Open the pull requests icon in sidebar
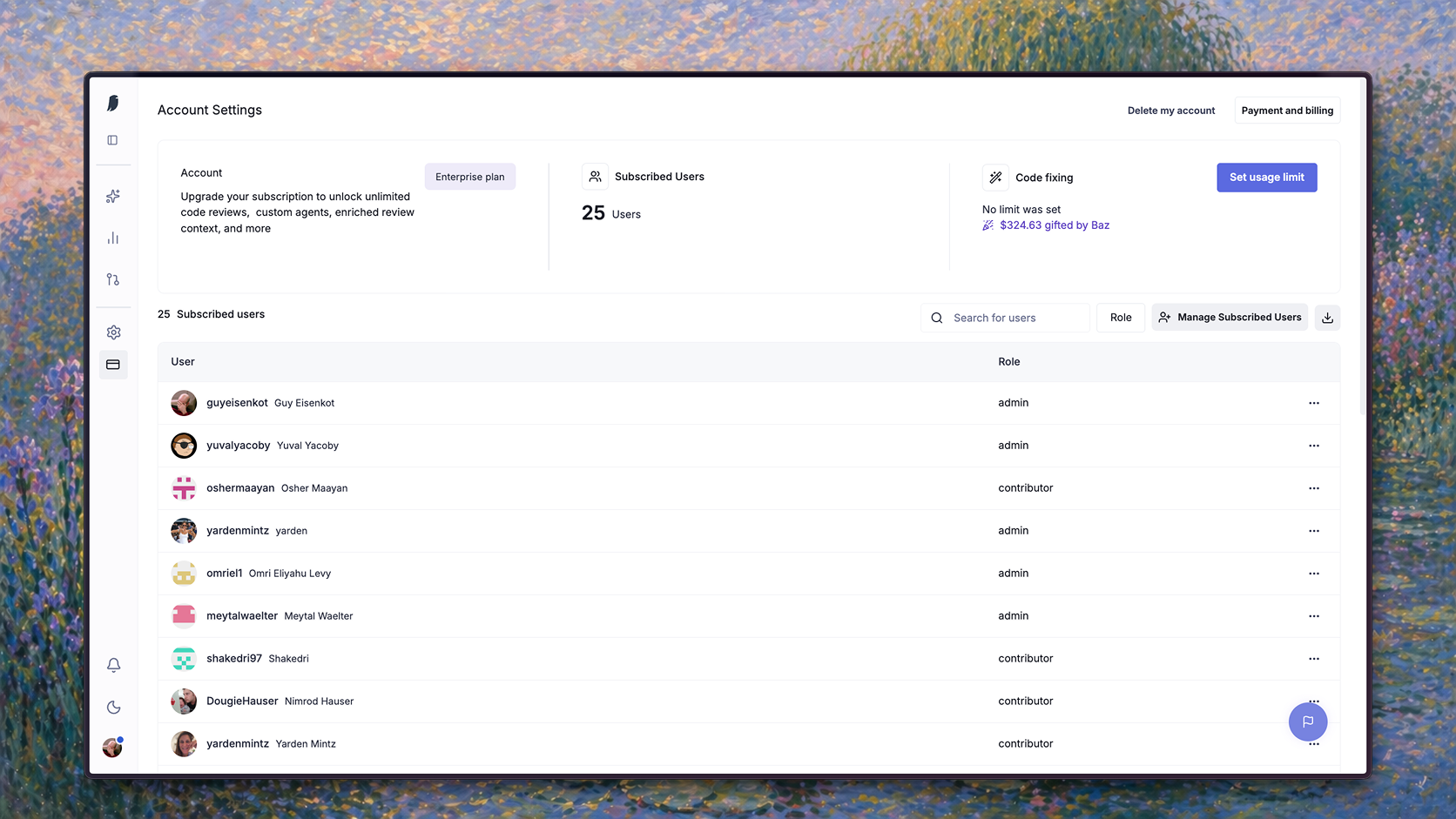 (x=113, y=279)
